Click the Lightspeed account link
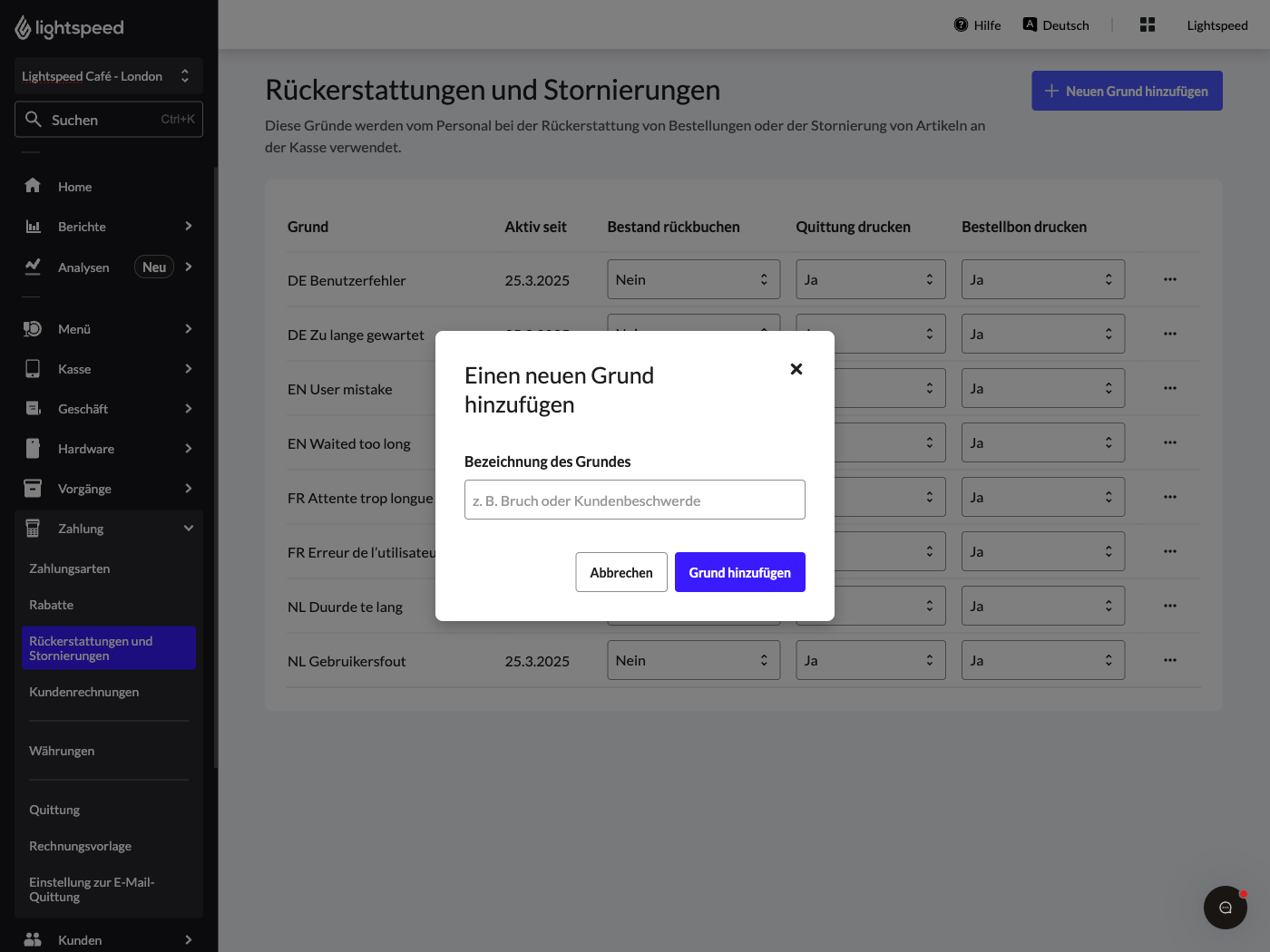Screen dimensions: 1270x952 pos(1217,25)
